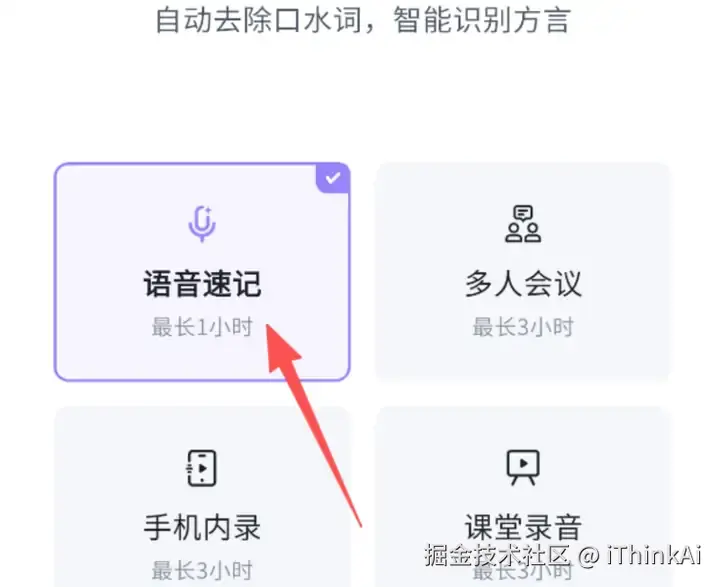Screen dimensions: 720x587
Task: Click 最长1小时 under 语音速记
Action: pos(202,327)
